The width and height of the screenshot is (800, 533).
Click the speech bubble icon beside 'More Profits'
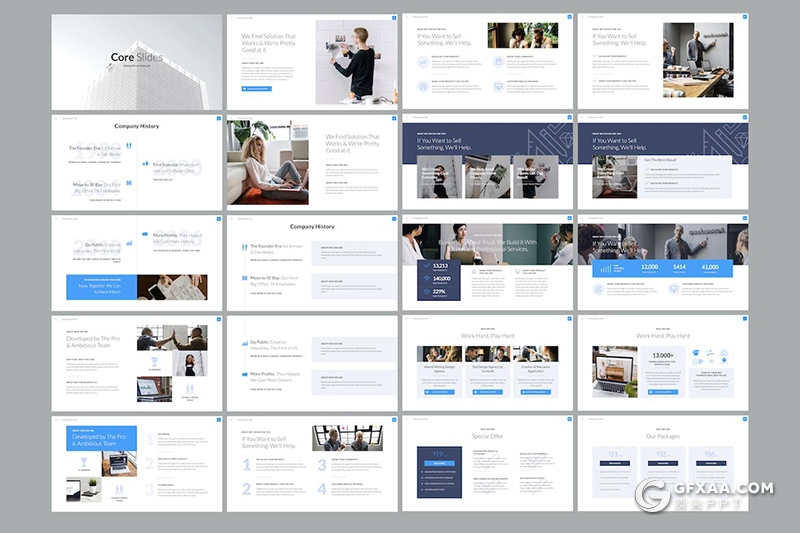click(144, 235)
